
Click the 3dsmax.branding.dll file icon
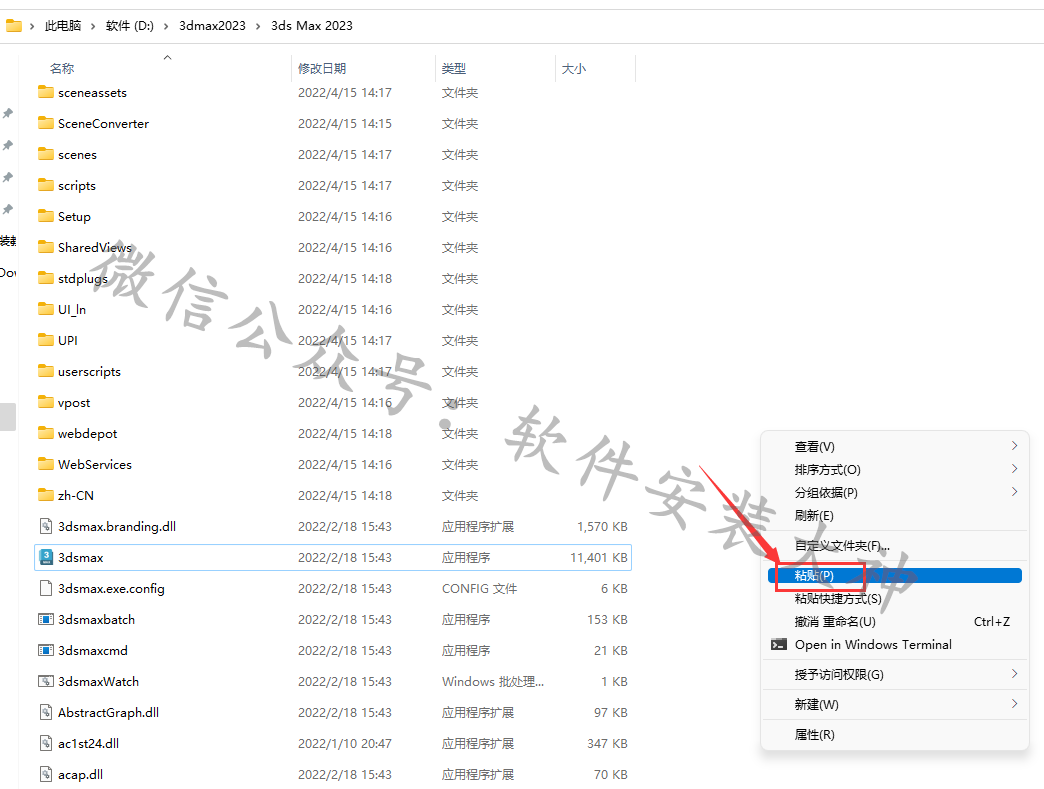(x=46, y=526)
